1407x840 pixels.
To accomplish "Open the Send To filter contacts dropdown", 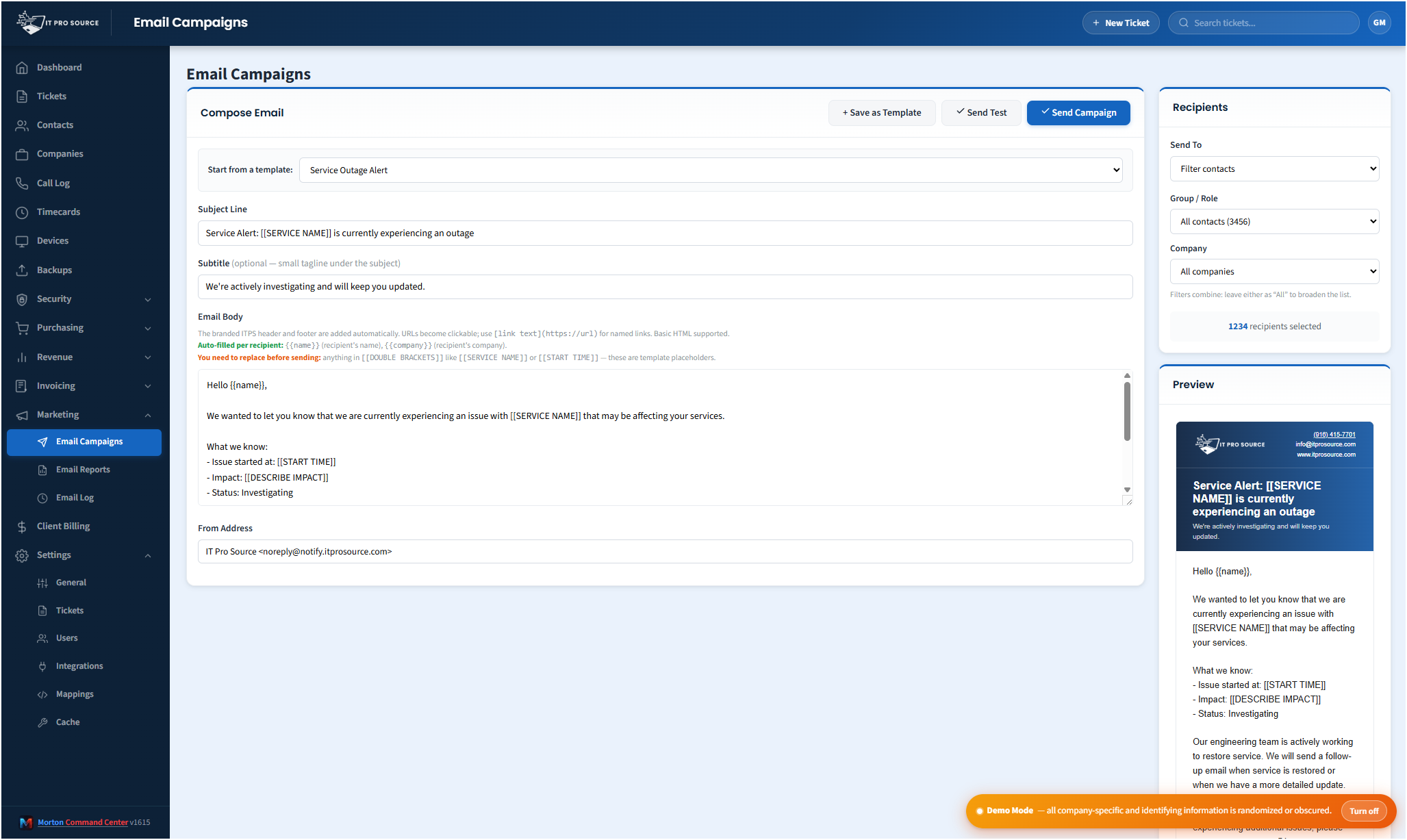I will click(1274, 169).
